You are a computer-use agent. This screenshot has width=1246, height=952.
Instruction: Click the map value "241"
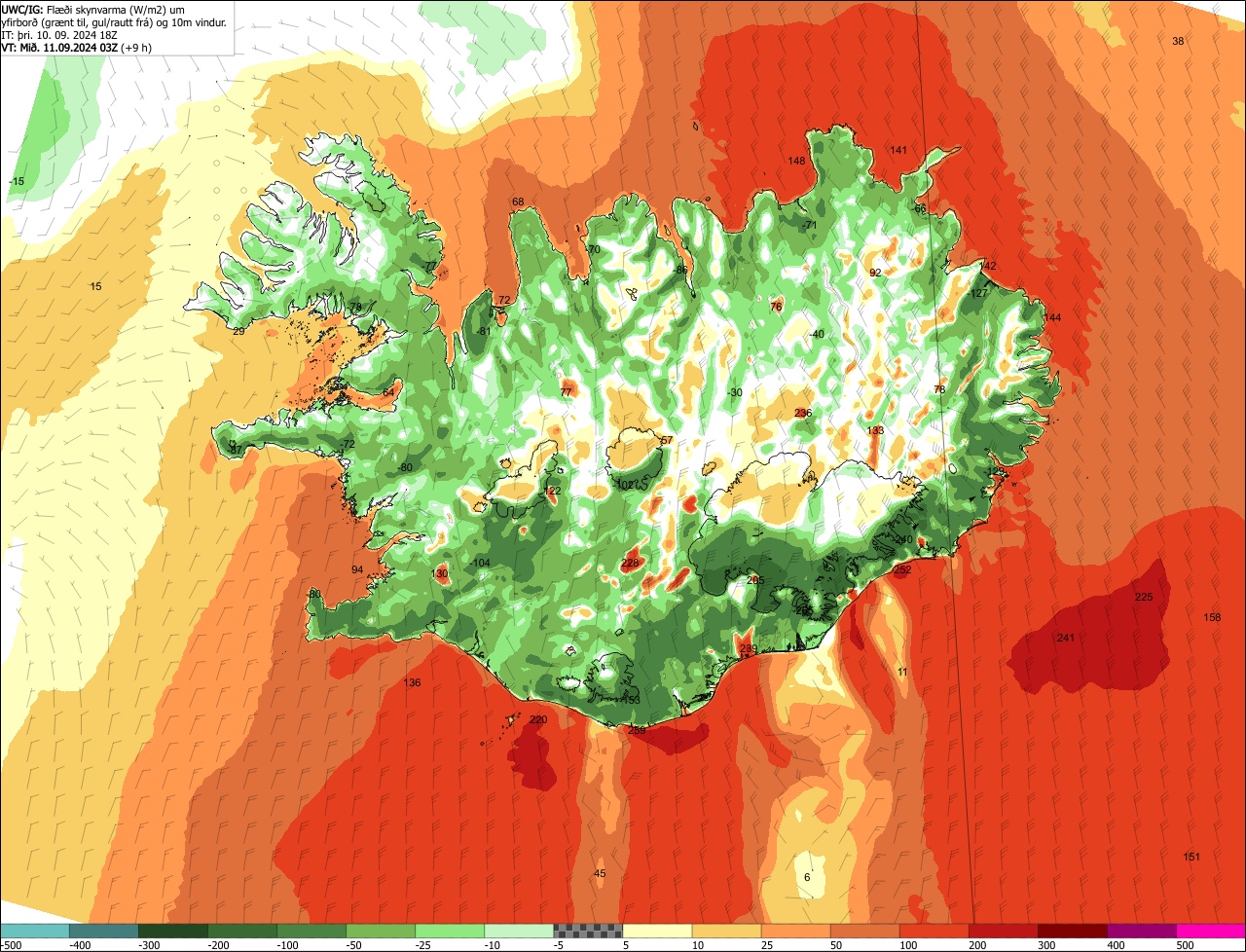pos(1066,639)
